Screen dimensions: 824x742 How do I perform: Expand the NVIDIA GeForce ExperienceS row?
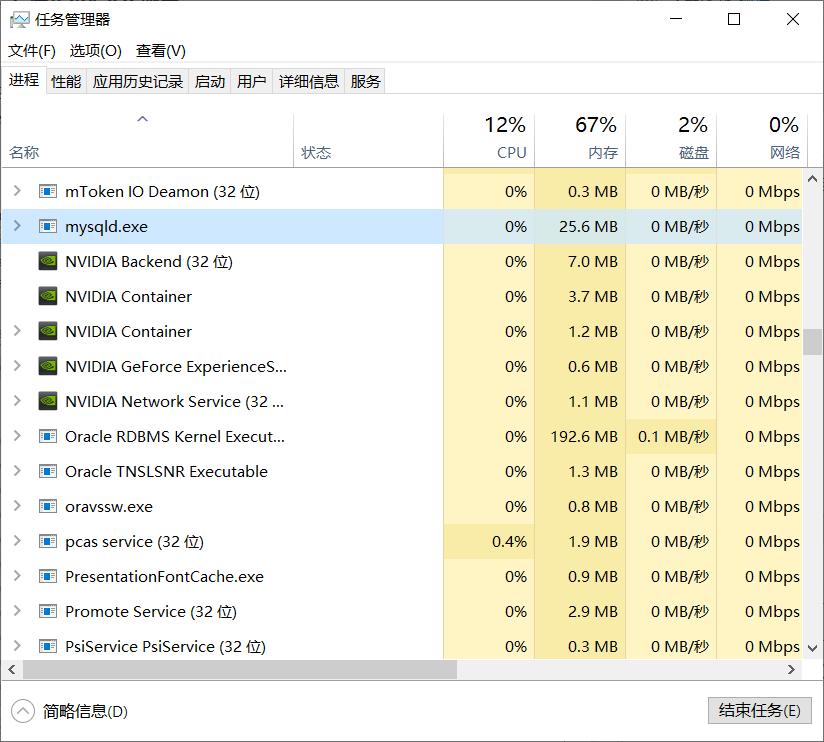(x=17, y=366)
